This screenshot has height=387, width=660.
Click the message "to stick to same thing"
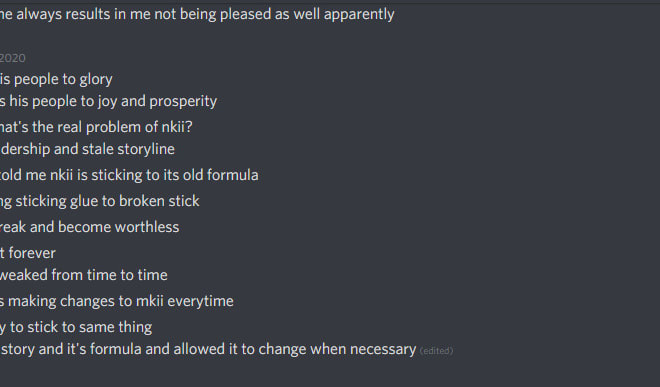pyautogui.click(x=76, y=327)
